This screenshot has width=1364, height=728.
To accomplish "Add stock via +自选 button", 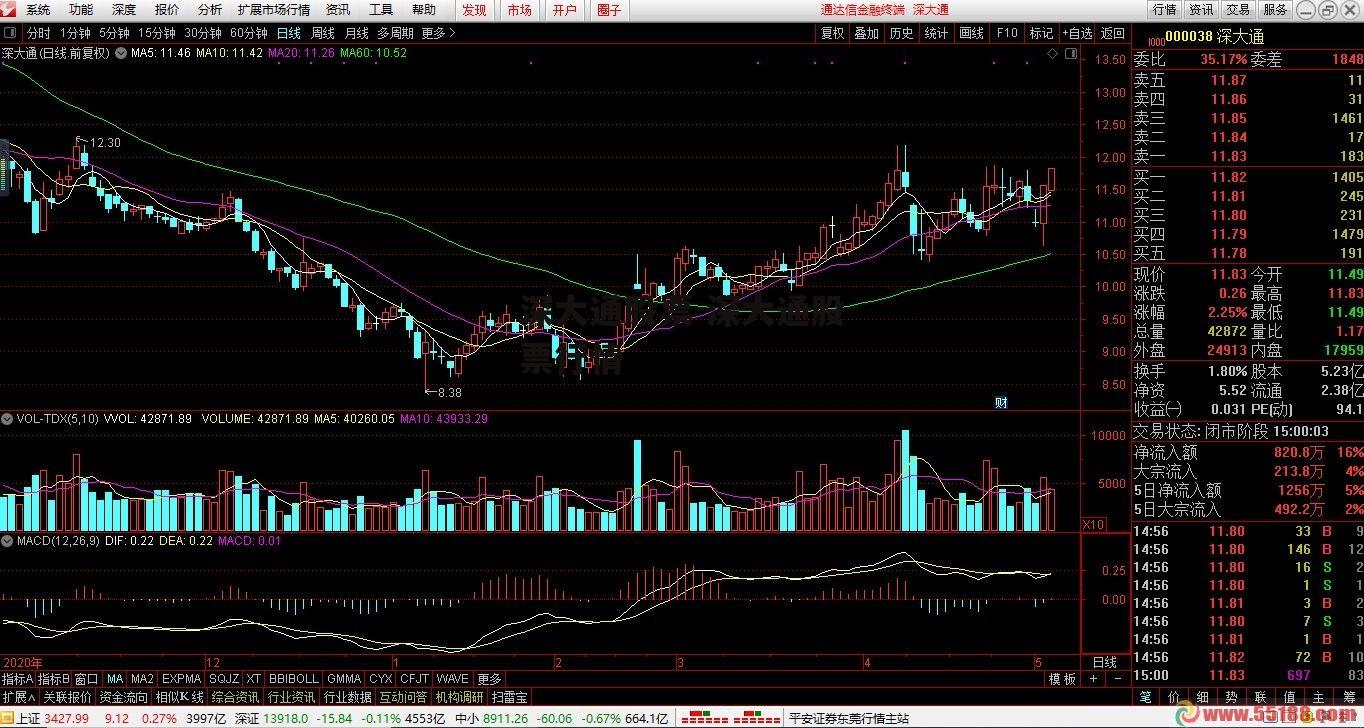I will point(1077,33).
